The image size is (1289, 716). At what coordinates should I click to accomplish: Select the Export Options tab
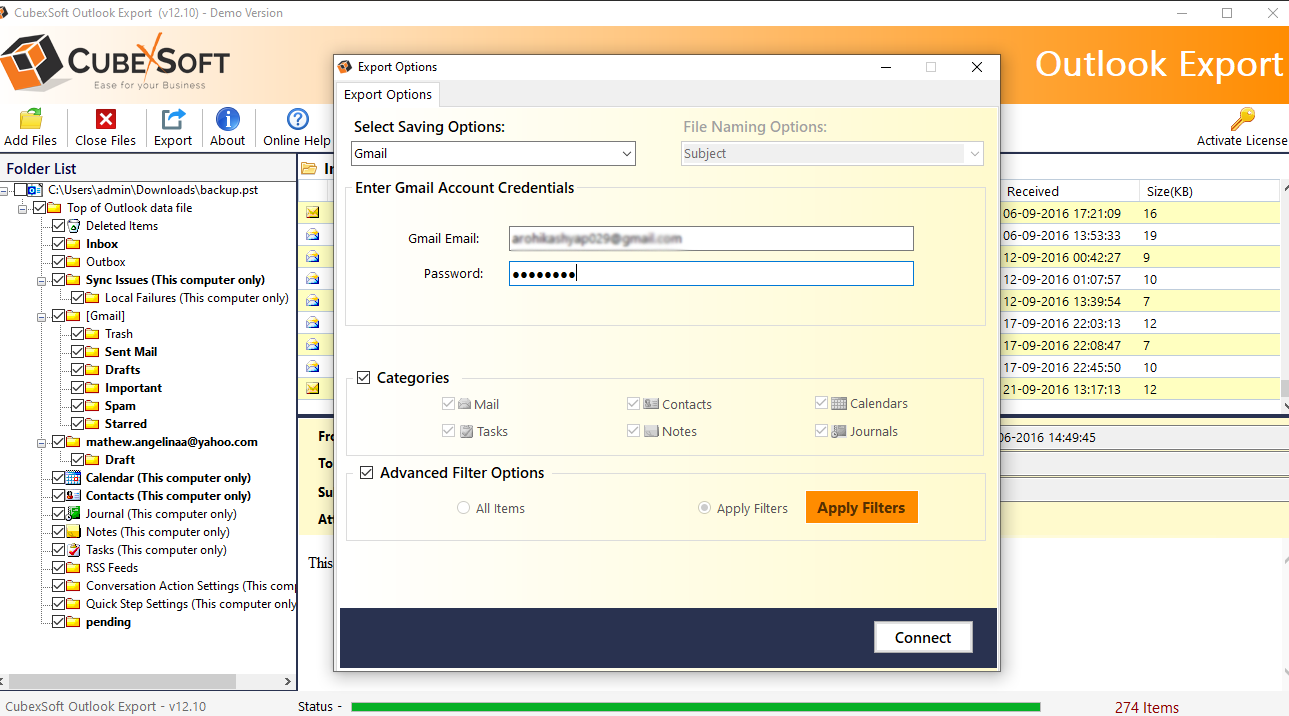388,94
